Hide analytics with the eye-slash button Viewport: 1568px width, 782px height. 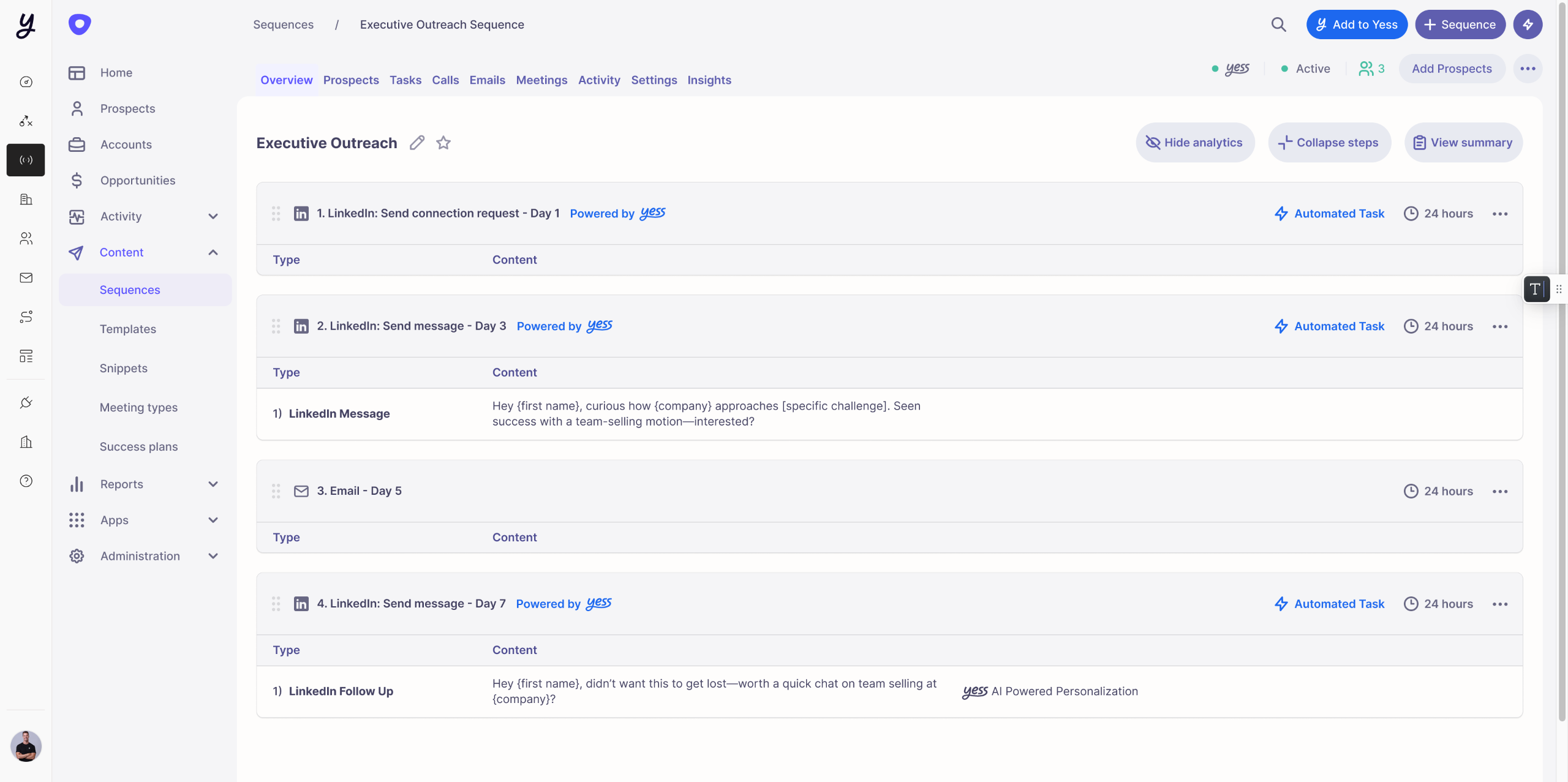(x=1195, y=143)
